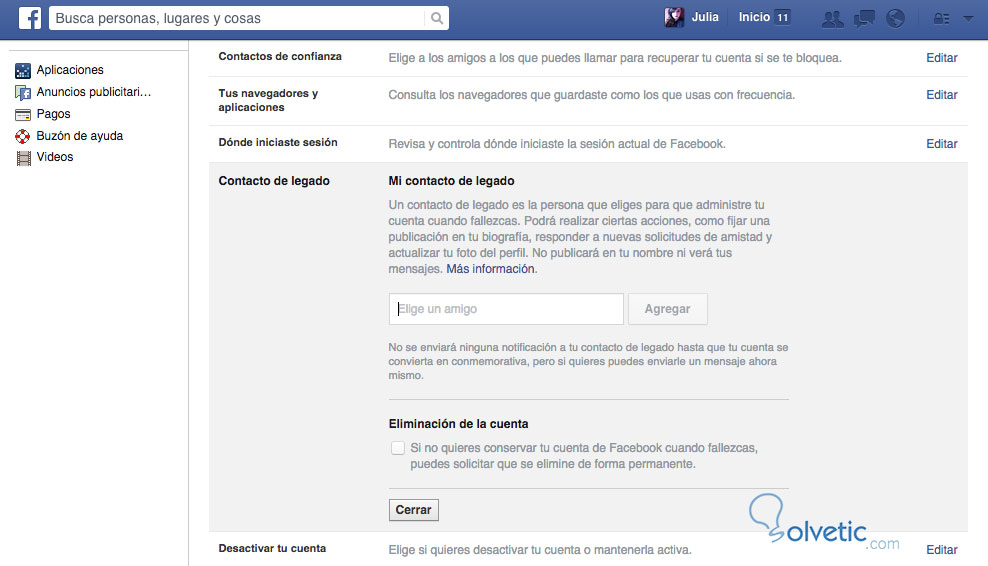
Task: Edit Contactos de confianza
Action: [x=941, y=58]
